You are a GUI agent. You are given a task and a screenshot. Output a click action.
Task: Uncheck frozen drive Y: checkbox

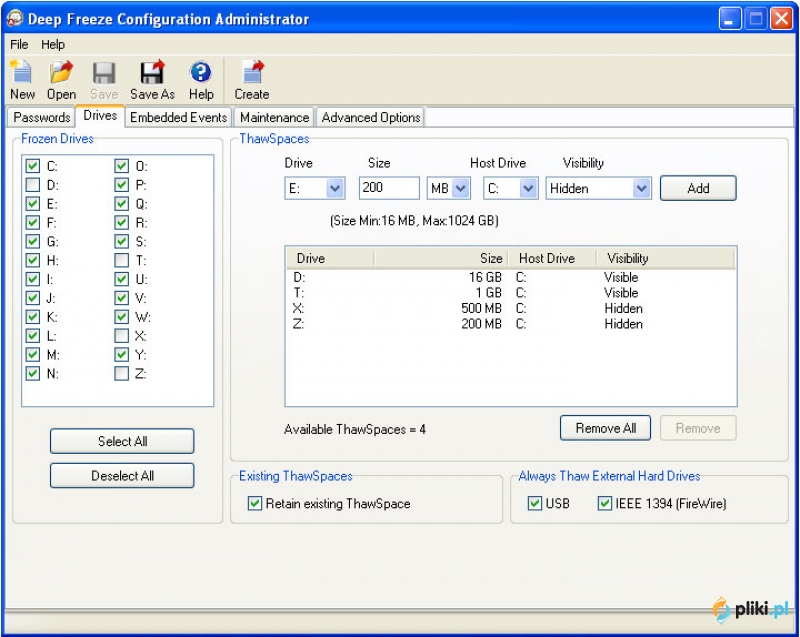(x=121, y=355)
